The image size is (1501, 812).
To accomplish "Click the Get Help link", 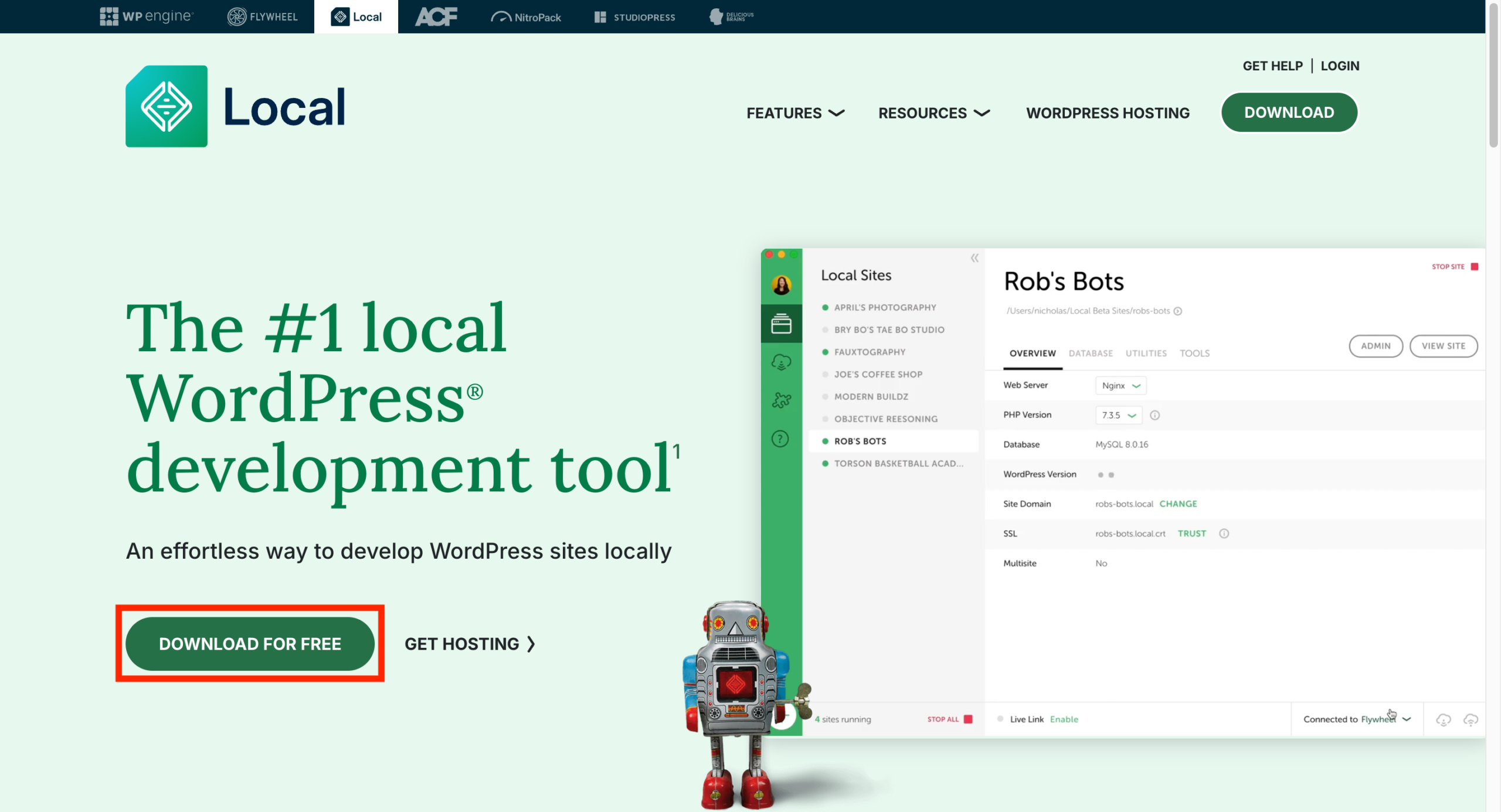I will pos(1272,66).
